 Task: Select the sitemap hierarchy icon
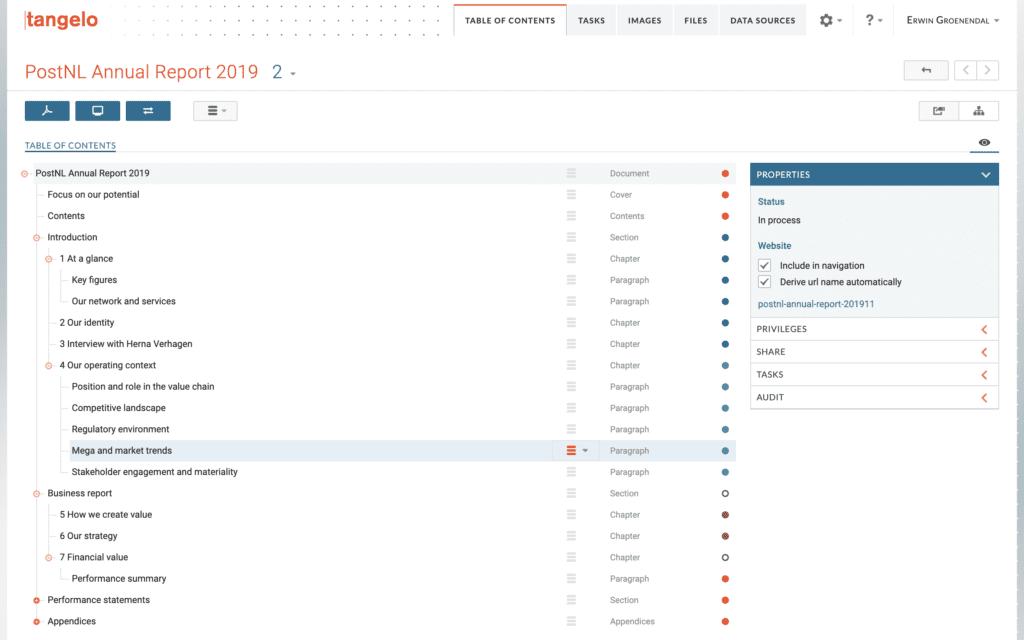[x=979, y=110]
